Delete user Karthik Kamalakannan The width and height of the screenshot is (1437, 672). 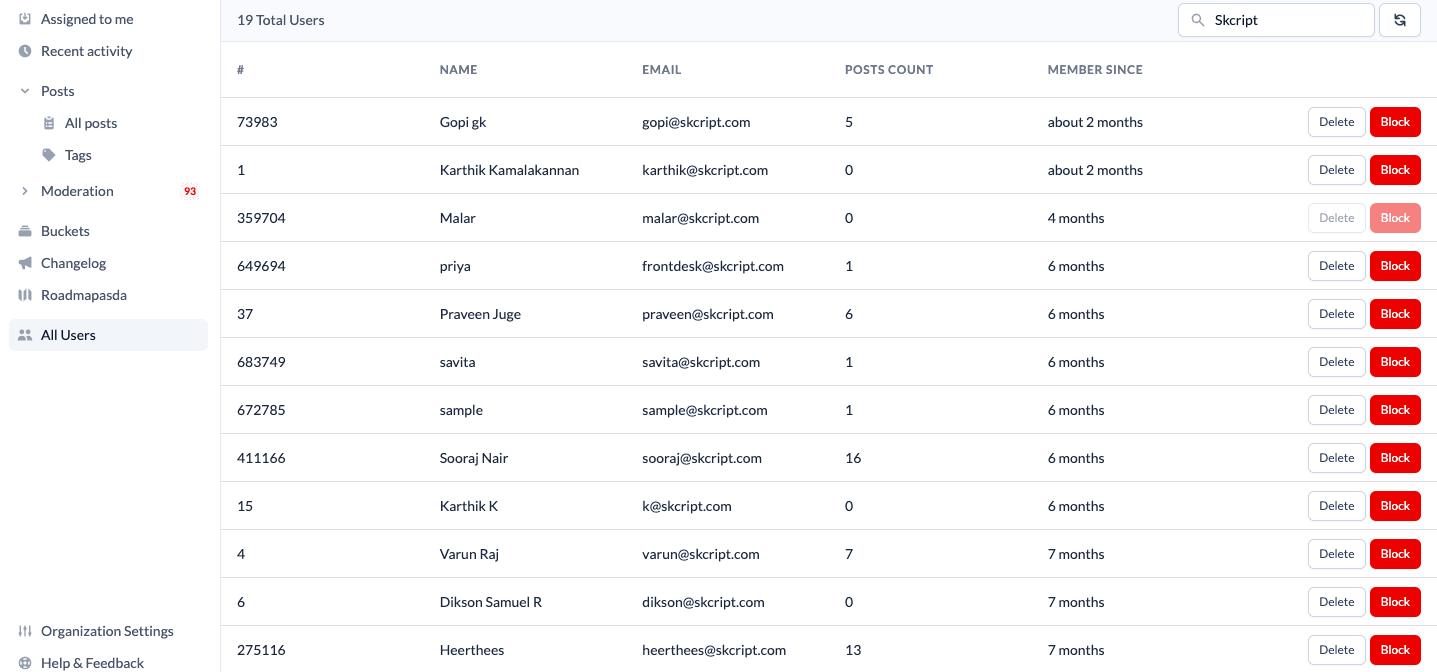click(x=1336, y=170)
